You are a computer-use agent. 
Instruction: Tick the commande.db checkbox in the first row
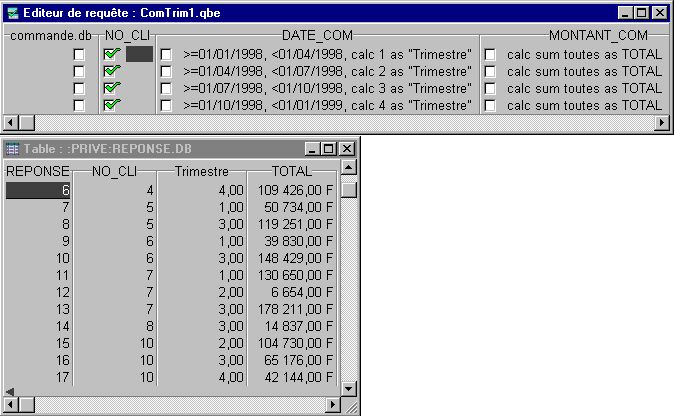coord(79,54)
